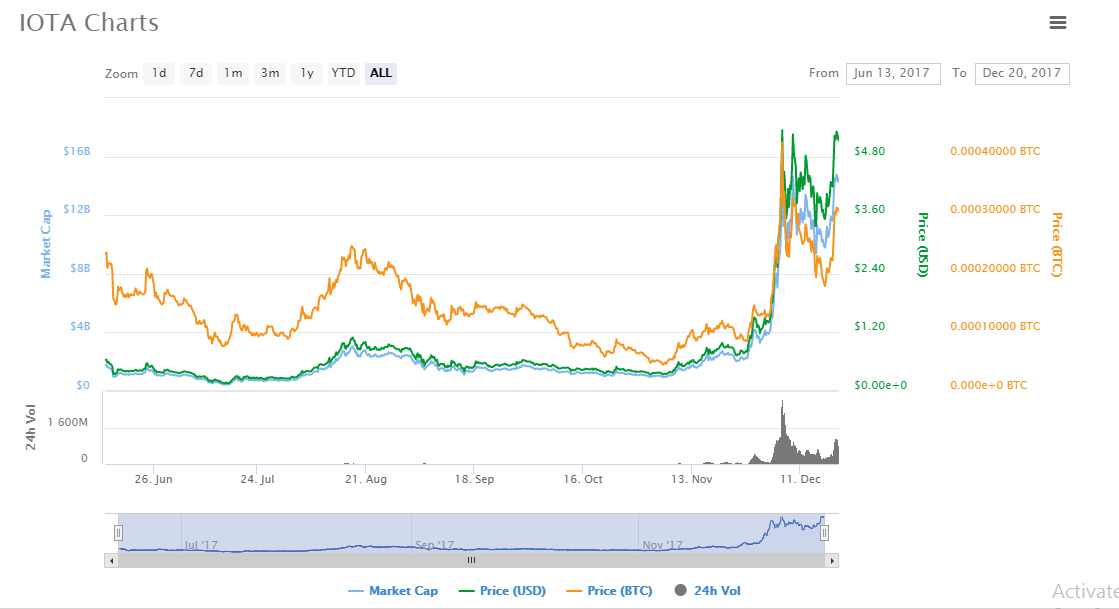The width and height of the screenshot is (1119, 609).
Task: Click the $2.40 price axis label
Action: [869, 268]
